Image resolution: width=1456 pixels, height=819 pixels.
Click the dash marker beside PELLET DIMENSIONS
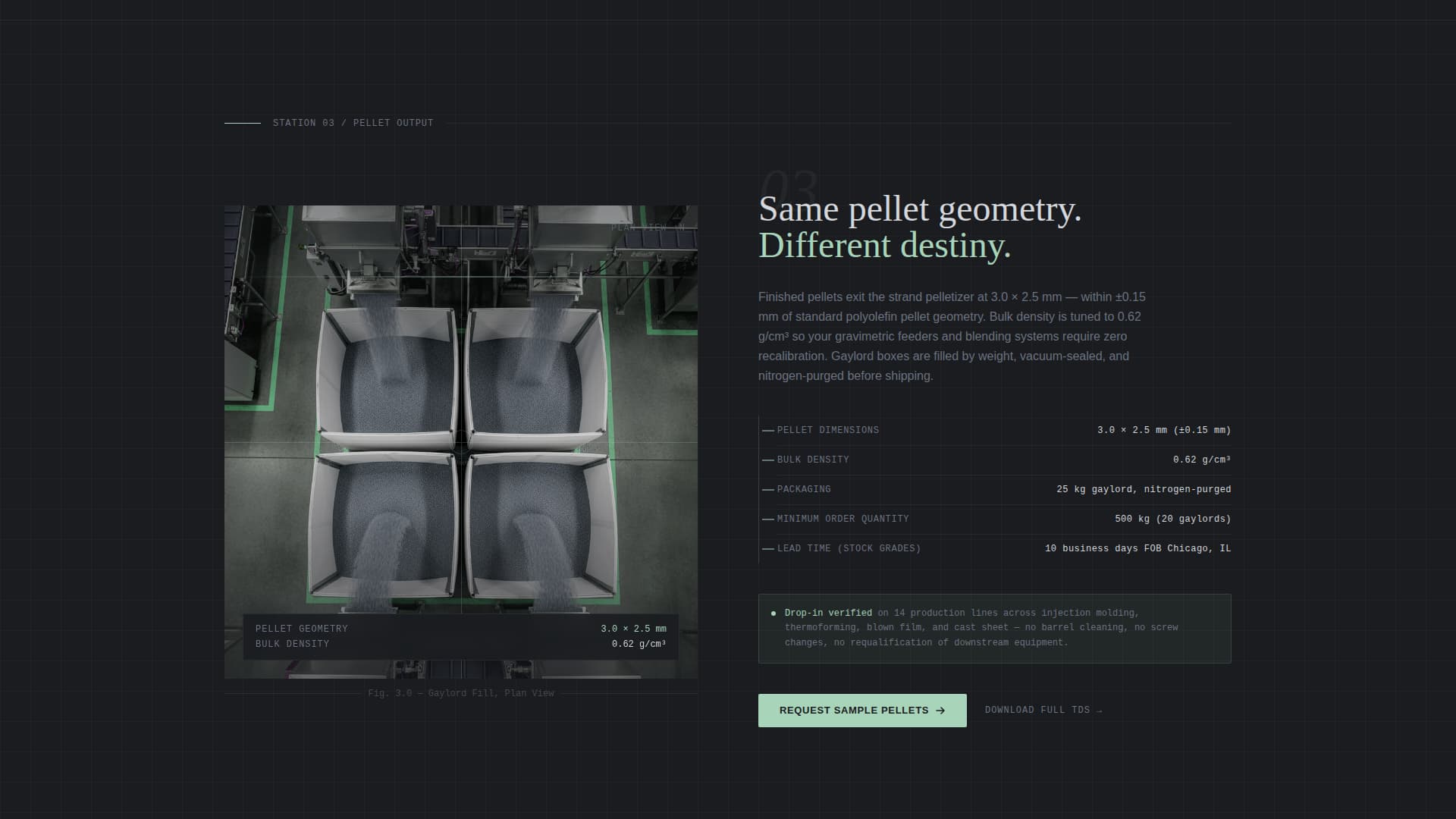767,430
